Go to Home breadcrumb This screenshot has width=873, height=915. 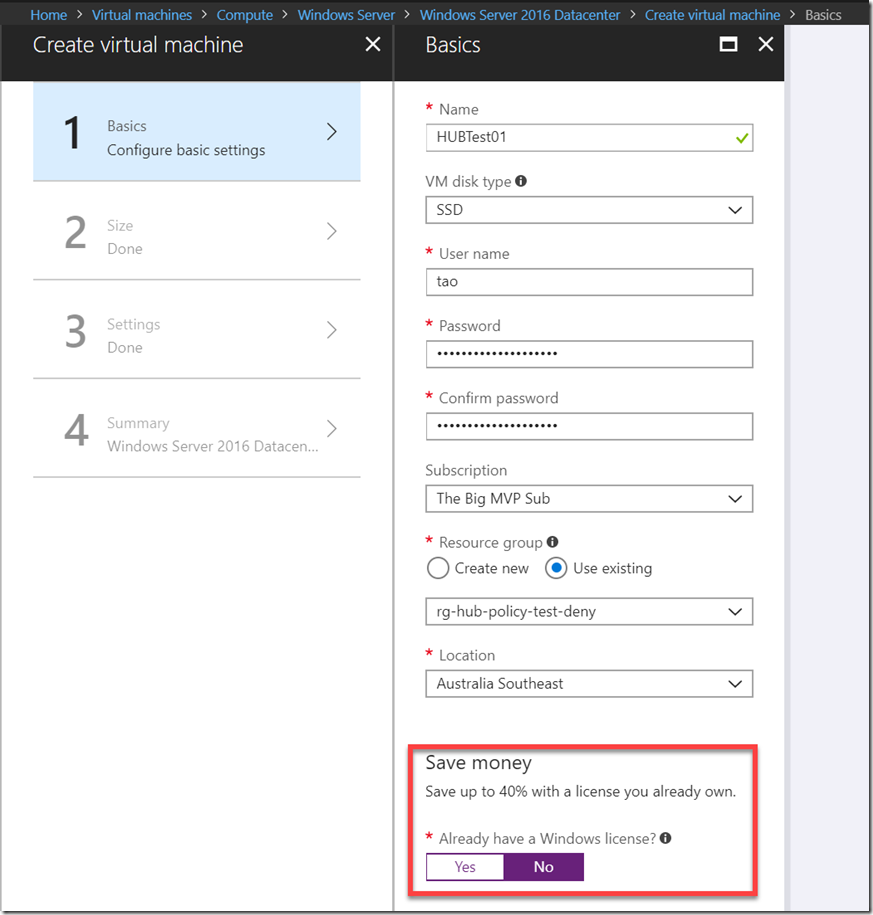(x=48, y=15)
